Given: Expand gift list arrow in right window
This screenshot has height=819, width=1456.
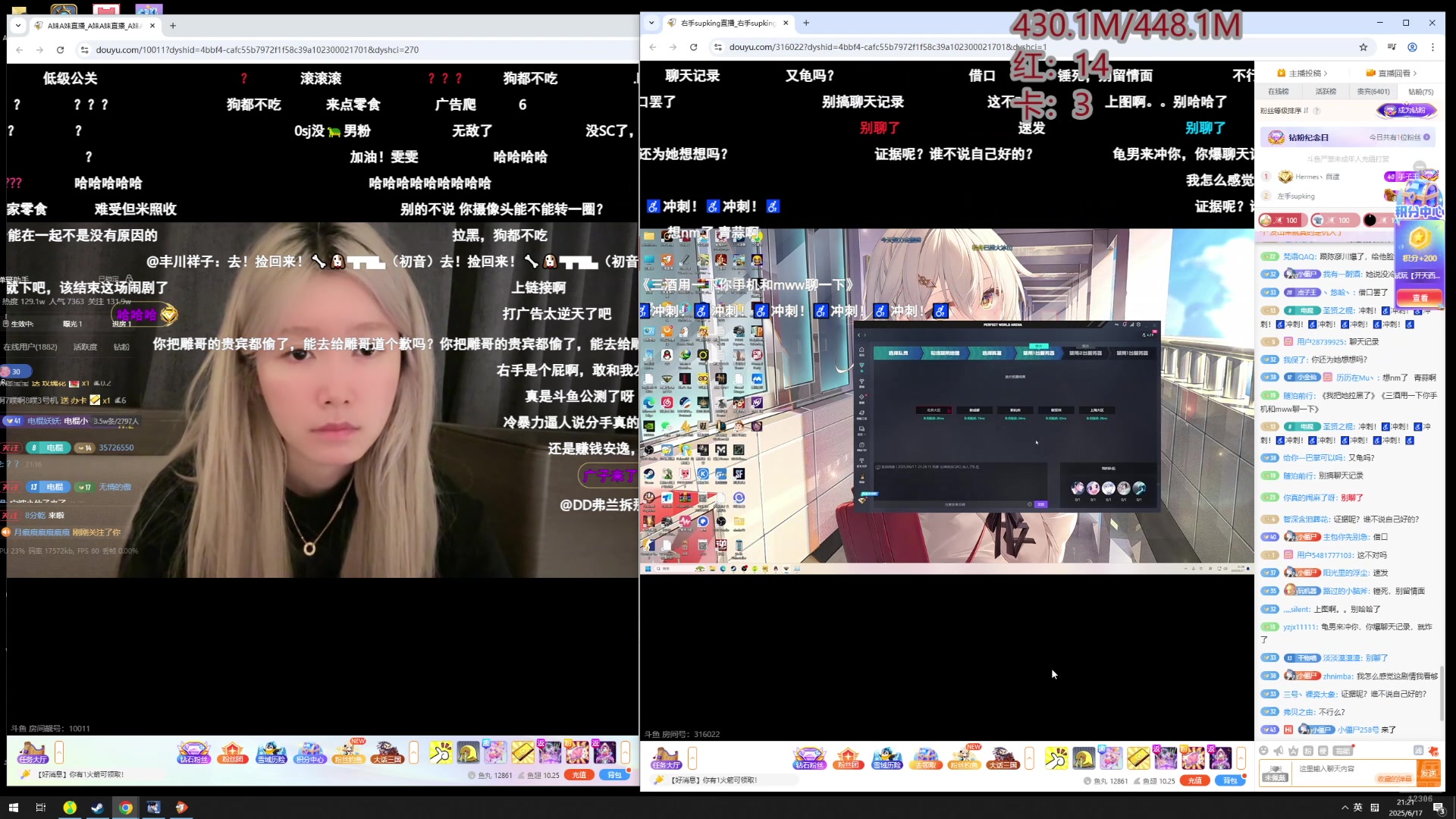Looking at the screenshot, I should 1241,757.
